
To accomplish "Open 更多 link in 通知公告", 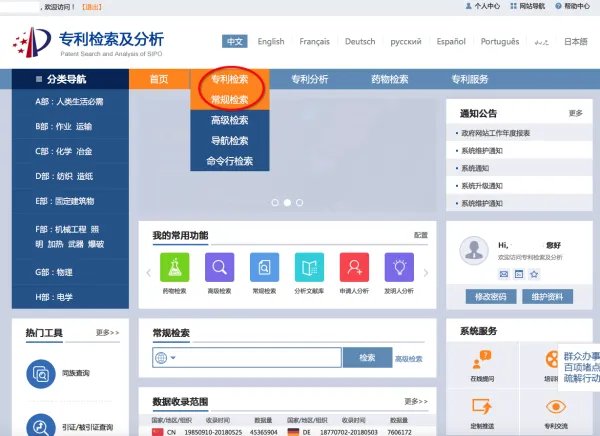I will coord(575,113).
